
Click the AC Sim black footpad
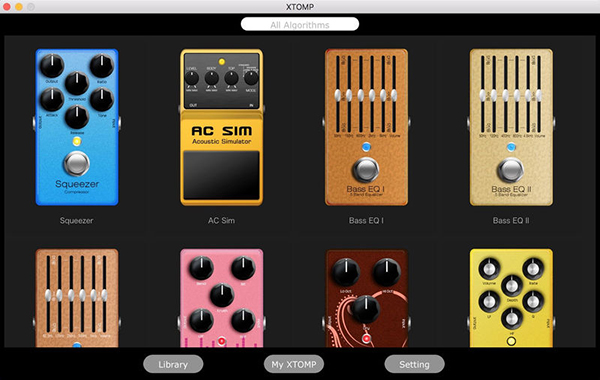[x=222, y=175]
